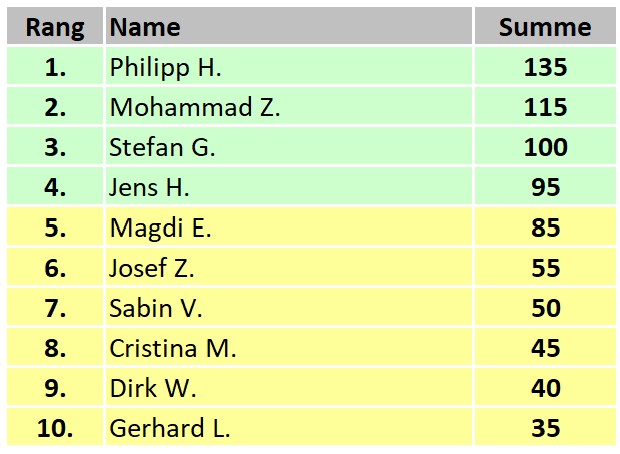Select the Gerhard L. cell

(x=289, y=428)
